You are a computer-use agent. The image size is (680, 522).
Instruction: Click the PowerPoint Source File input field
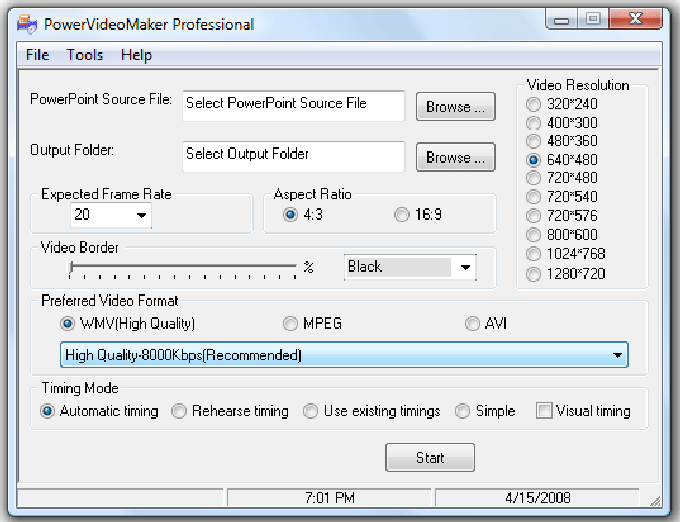point(294,106)
